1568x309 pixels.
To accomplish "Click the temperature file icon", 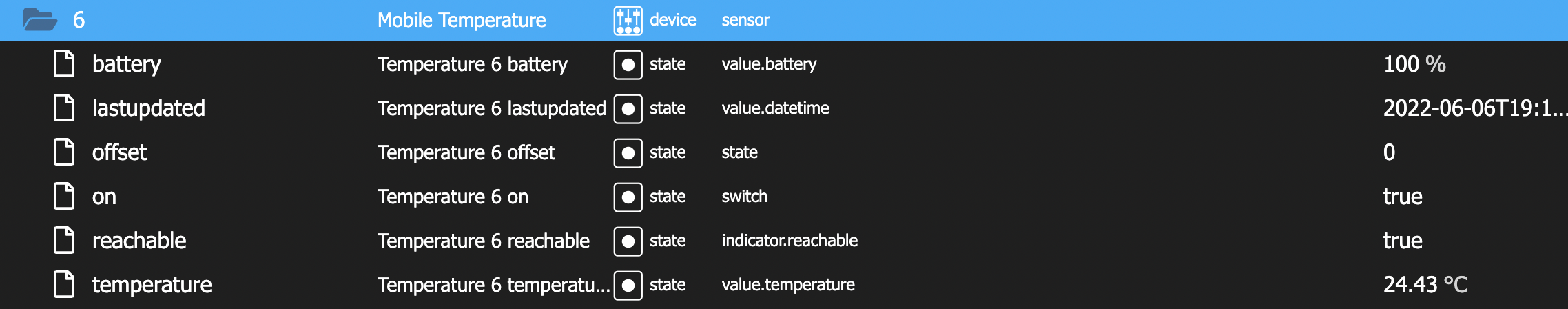I will pyautogui.click(x=64, y=285).
